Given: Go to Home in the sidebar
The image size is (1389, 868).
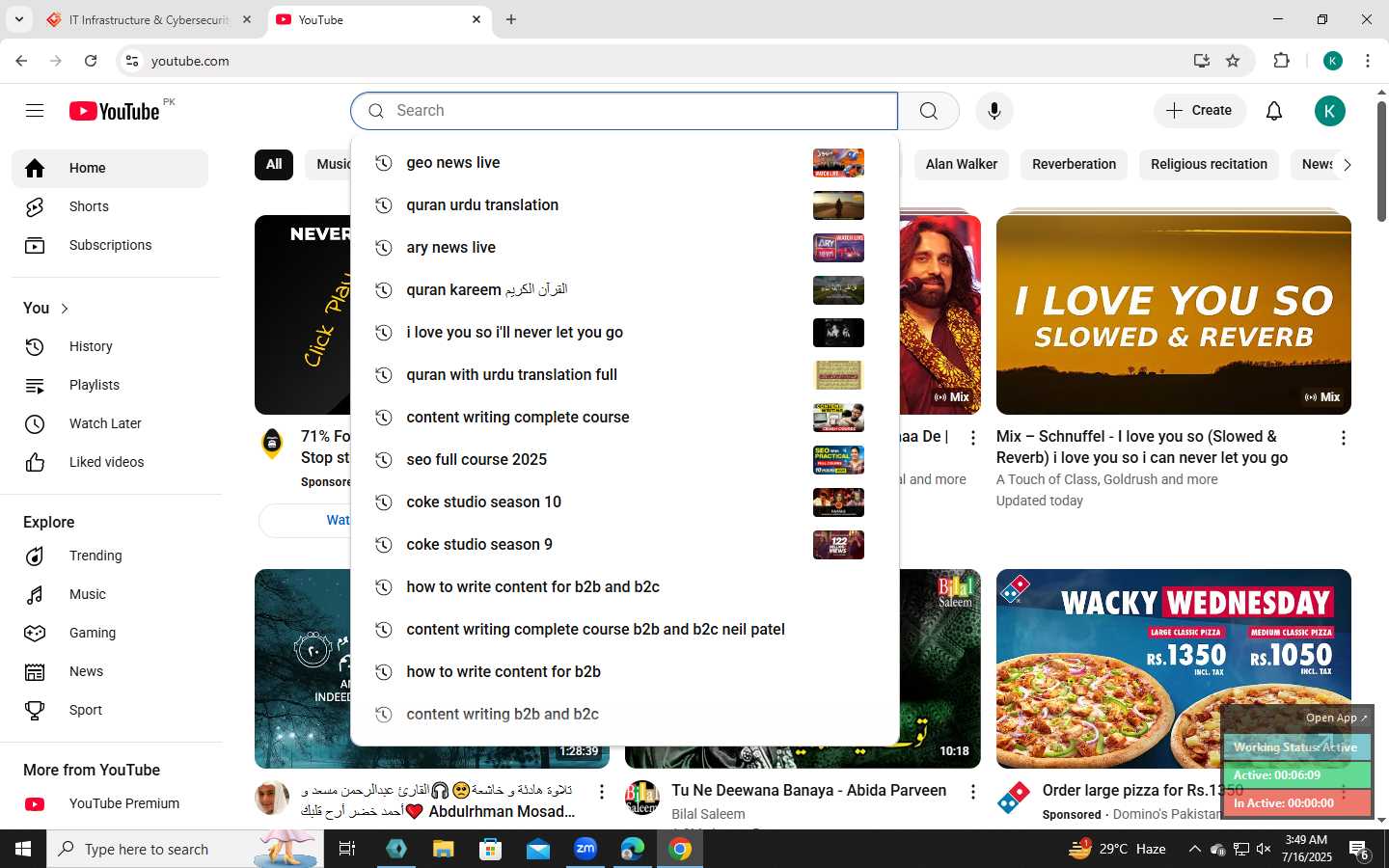Looking at the screenshot, I should [x=110, y=169].
